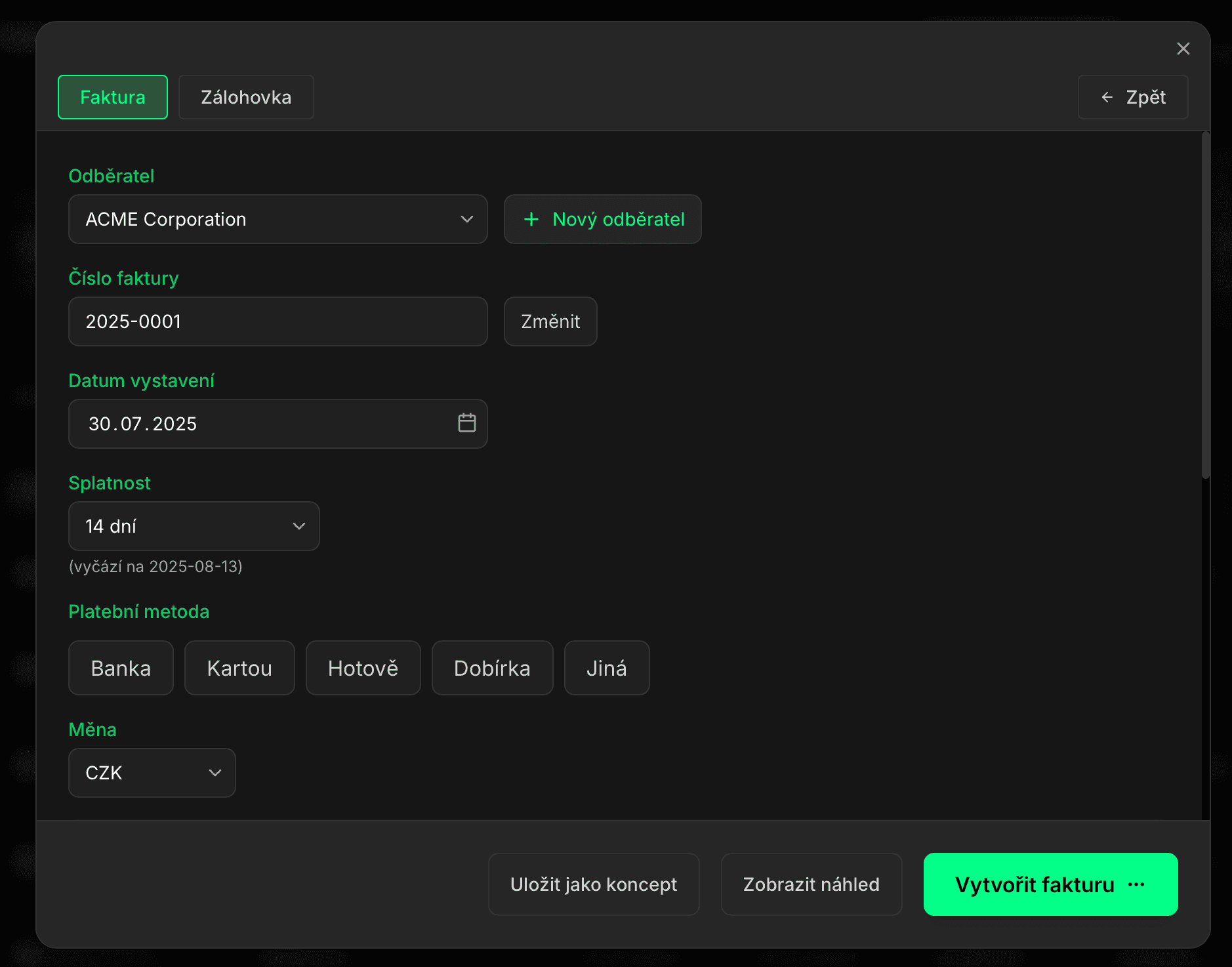This screenshot has width=1232, height=967.
Task: Click the invoice number field 2025-0001
Action: (278, 321)
